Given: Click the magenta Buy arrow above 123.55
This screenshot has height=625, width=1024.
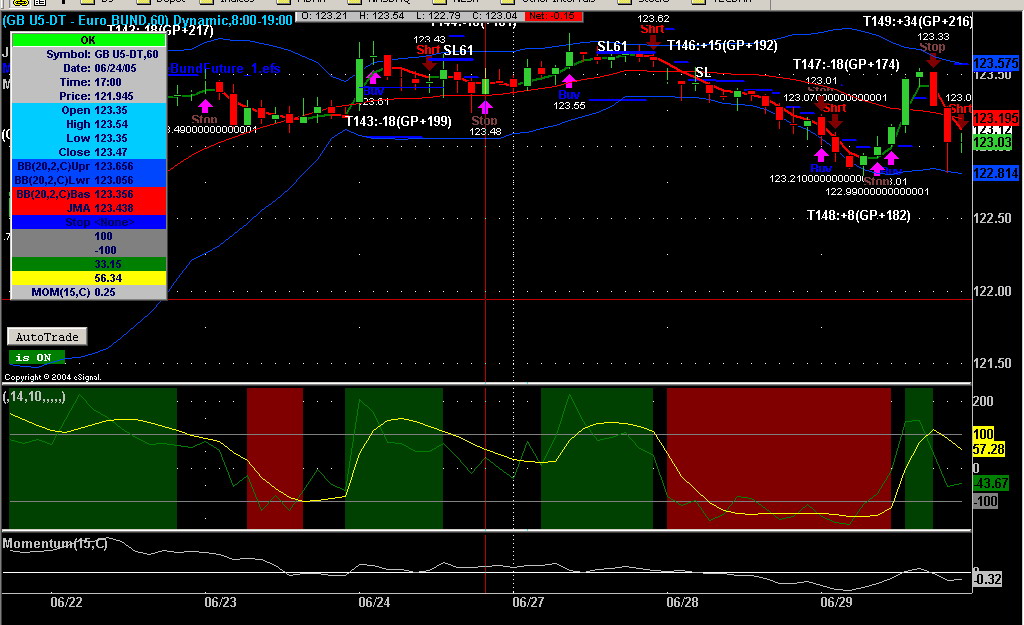Looking at the screenshot, I should pos(569,78).
